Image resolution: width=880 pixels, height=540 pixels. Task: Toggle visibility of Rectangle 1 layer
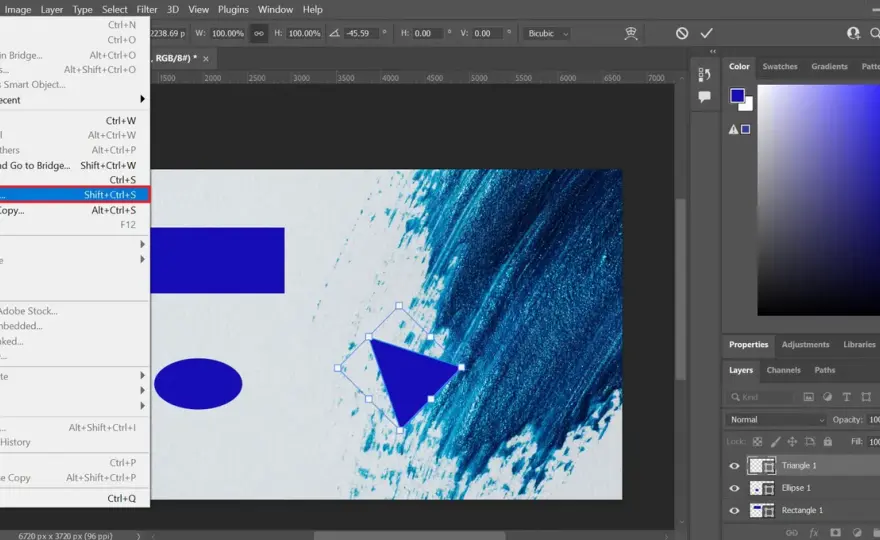[x=734, y=511]
